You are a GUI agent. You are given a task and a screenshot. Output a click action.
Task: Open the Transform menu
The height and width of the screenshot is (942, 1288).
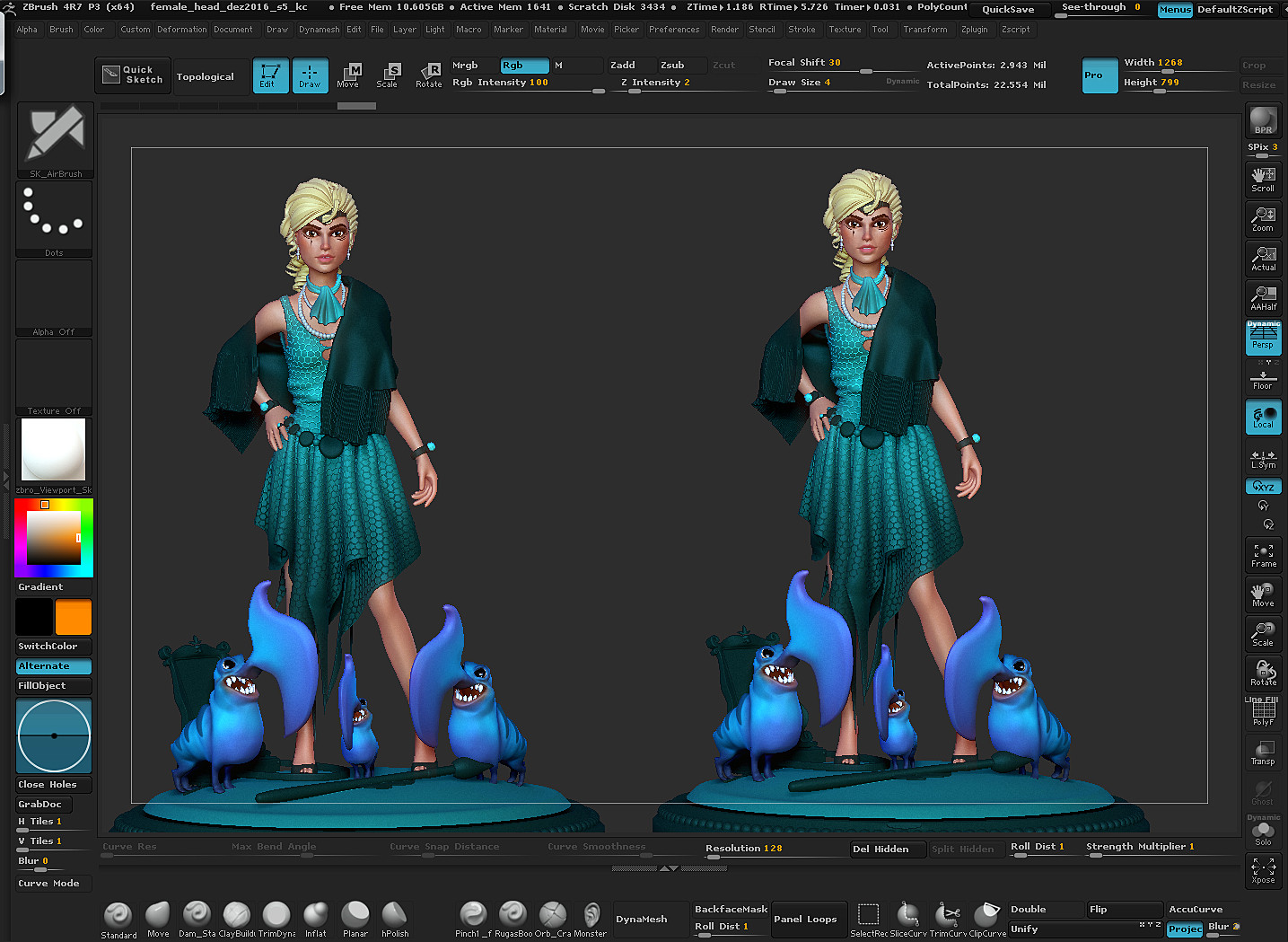(x=924, y=30)
